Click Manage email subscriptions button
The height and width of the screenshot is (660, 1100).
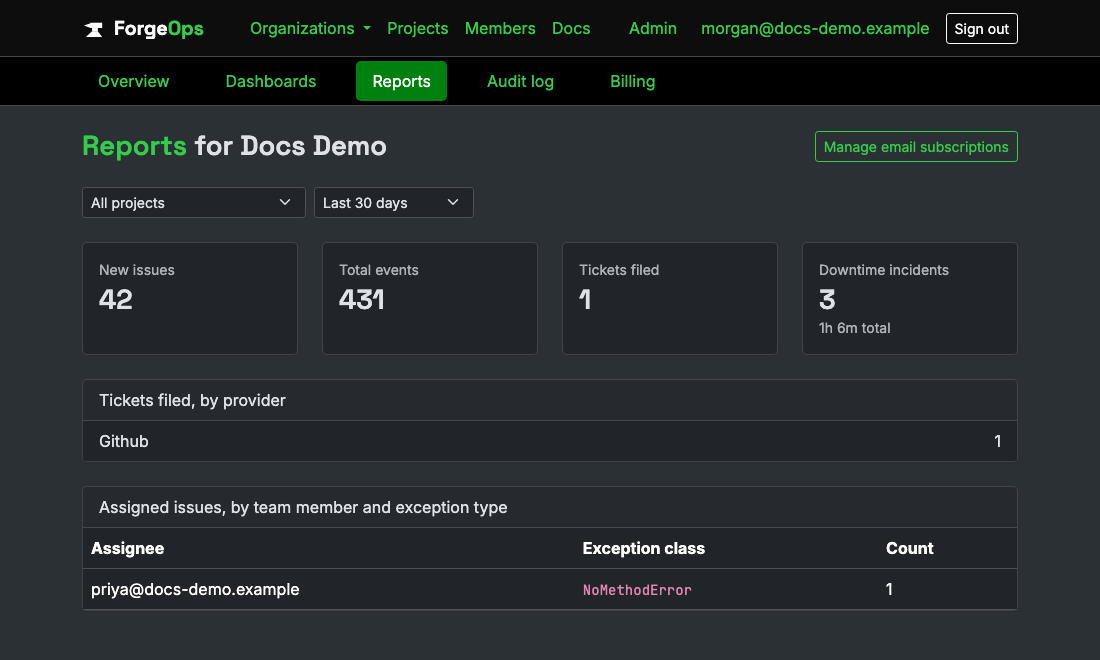916,147
